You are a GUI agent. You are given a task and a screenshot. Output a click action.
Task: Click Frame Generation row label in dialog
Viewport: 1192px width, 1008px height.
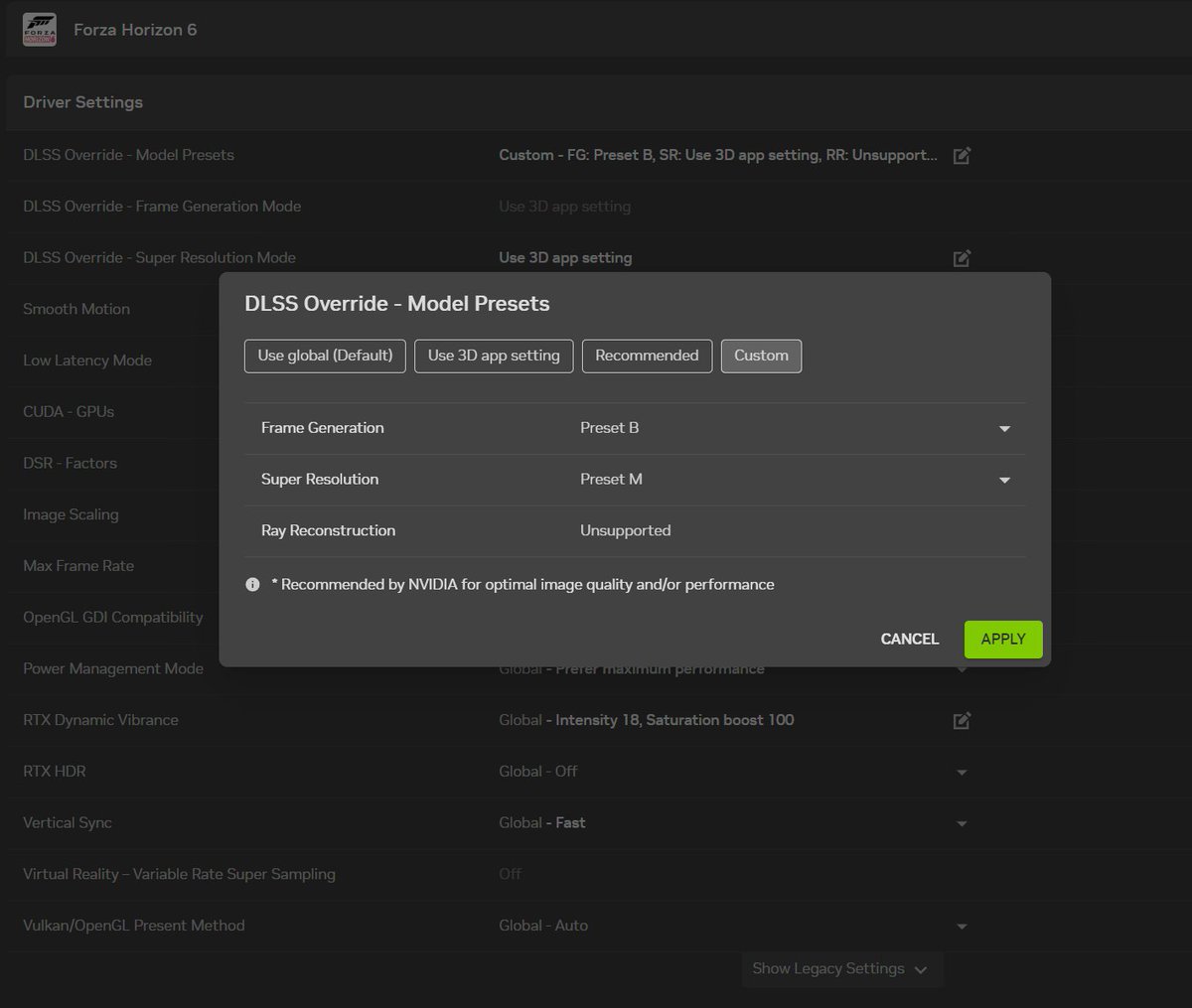[x=322, y=428]
